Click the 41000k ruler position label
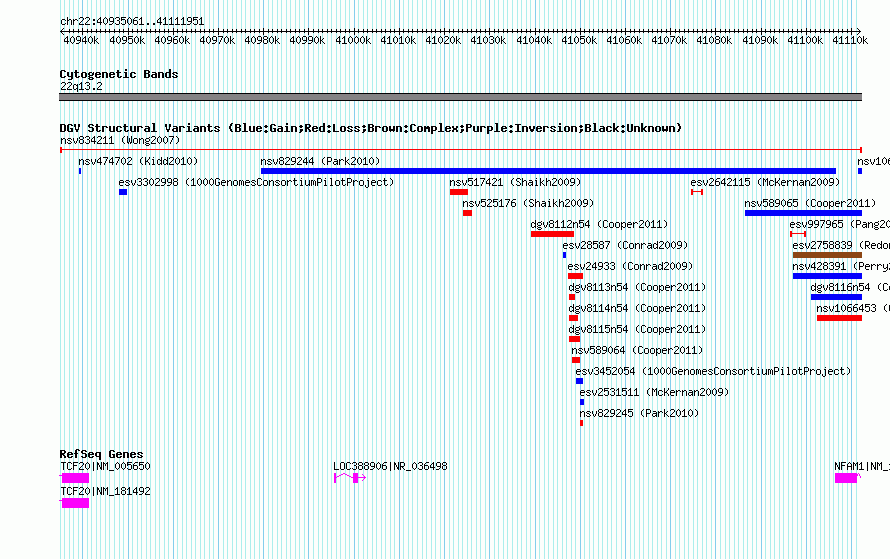This screenshot has height=559, width=890. pyautogui.click(x=352, y=40)
